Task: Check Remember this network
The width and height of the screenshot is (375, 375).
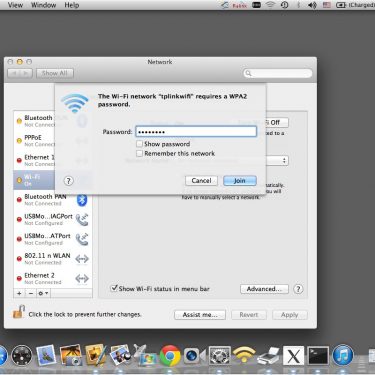Action: 139,153
